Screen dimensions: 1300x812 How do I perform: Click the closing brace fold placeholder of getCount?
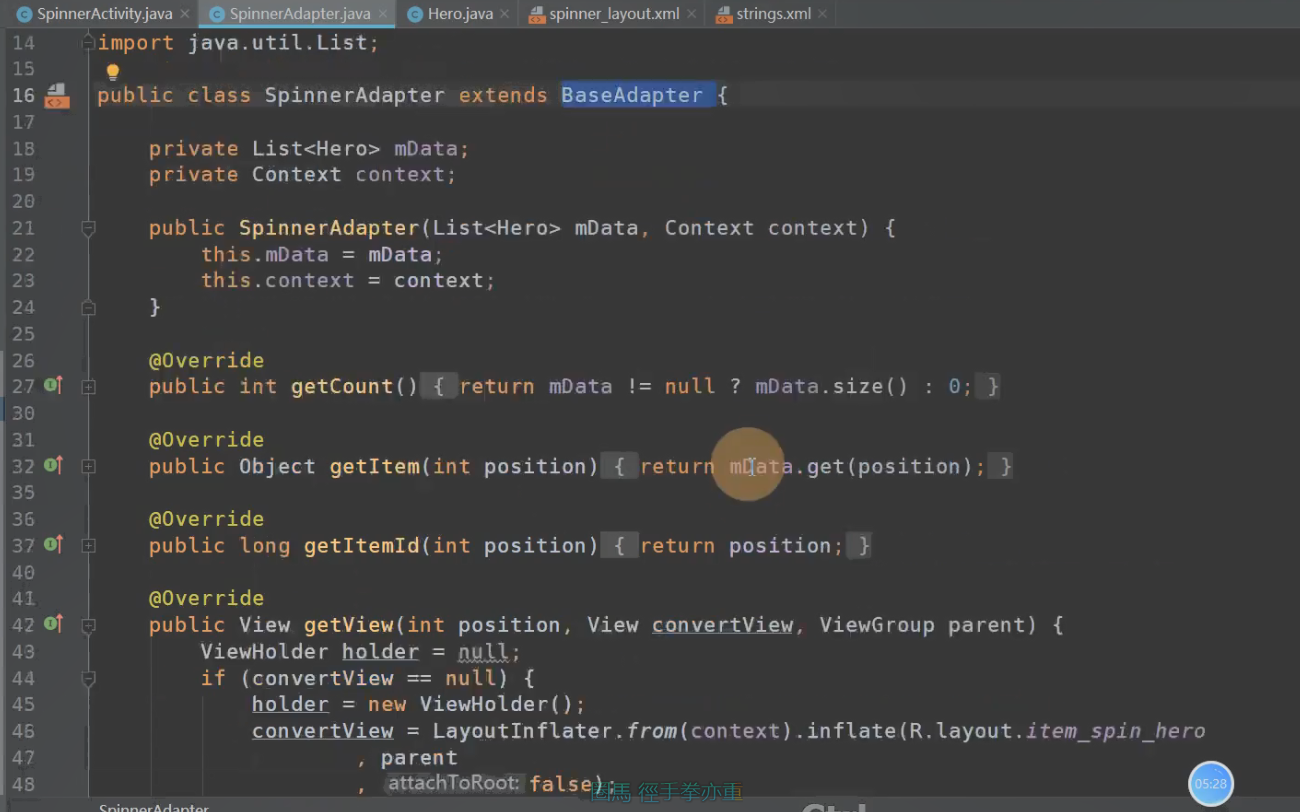[987, 386]
